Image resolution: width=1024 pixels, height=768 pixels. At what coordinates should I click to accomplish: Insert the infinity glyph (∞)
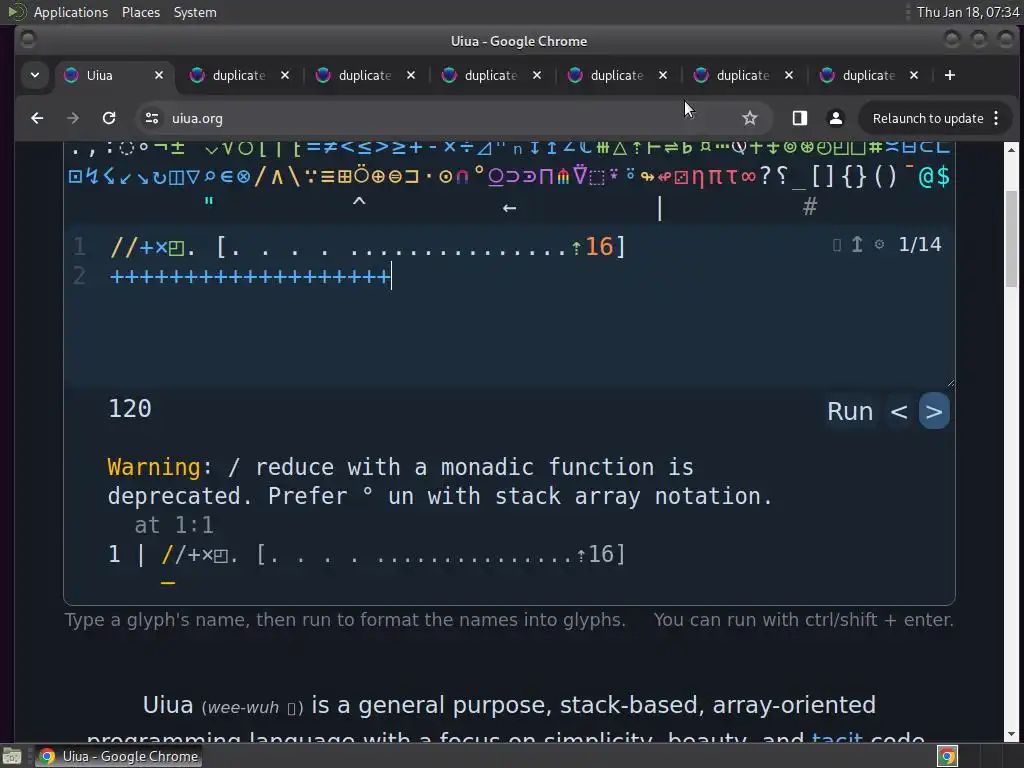click(x=748, y=177)
